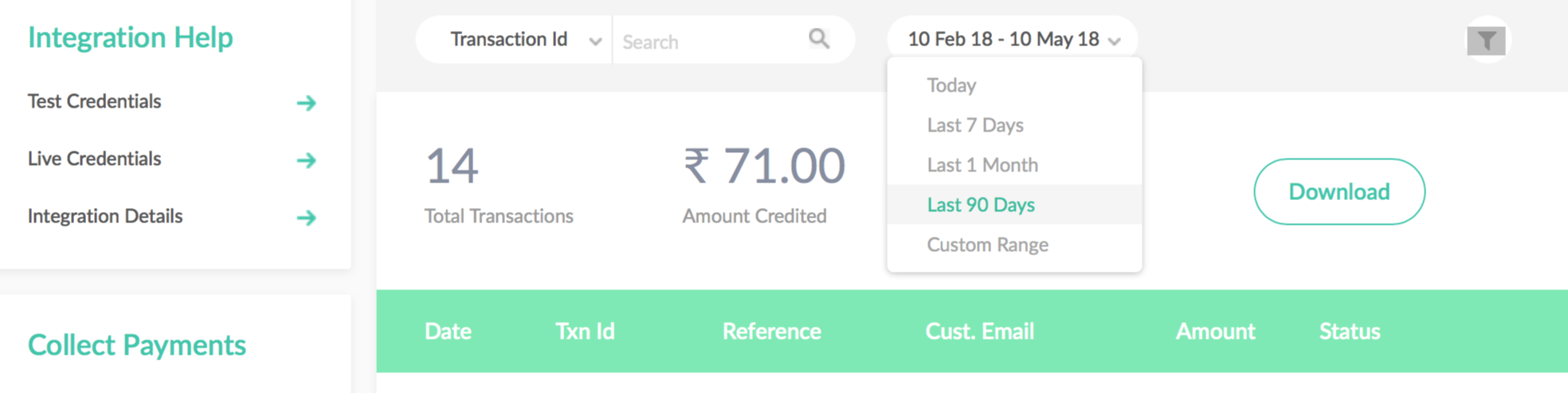This screenshot has height=393, width=1568.
Task: Focus the Search input field
Action: (x=709, y=41)
